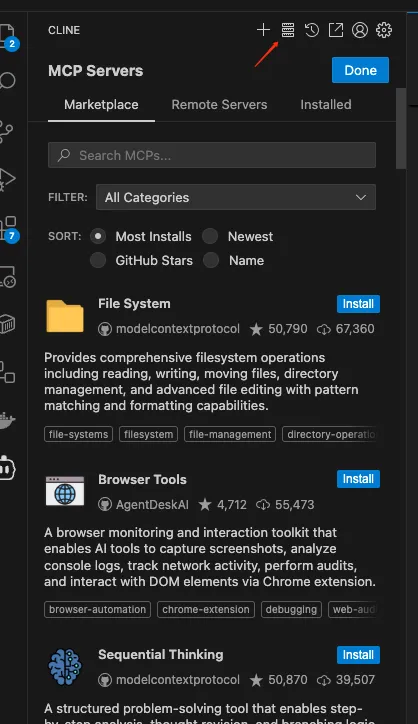
Task: Open the All Categories filter dropdown
Action: [236, 198]
